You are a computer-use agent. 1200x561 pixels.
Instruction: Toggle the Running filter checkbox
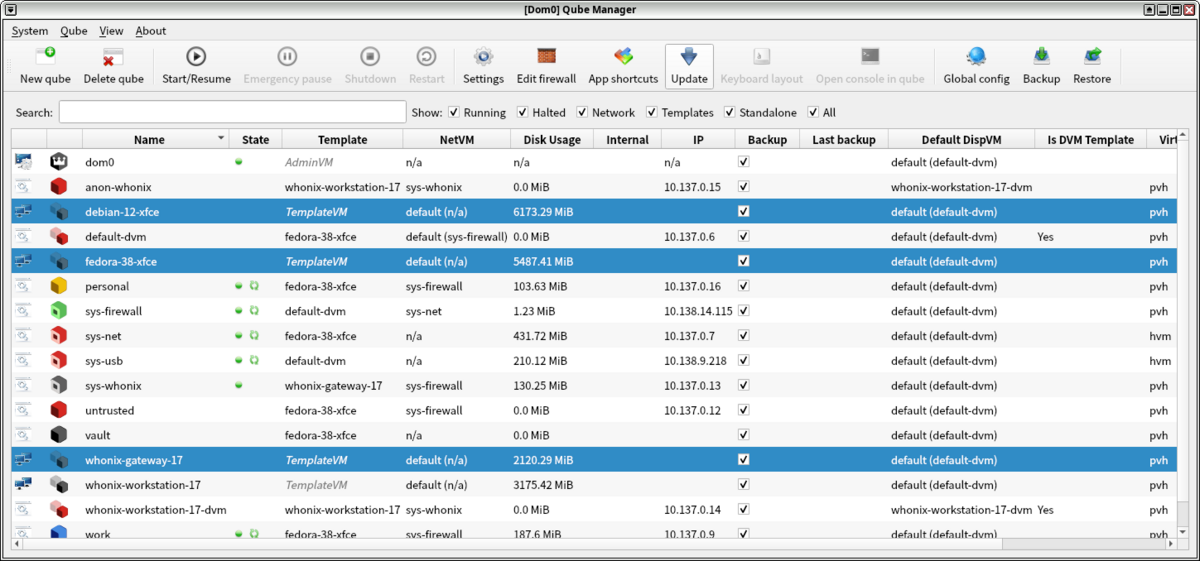[x=454, y=112]
